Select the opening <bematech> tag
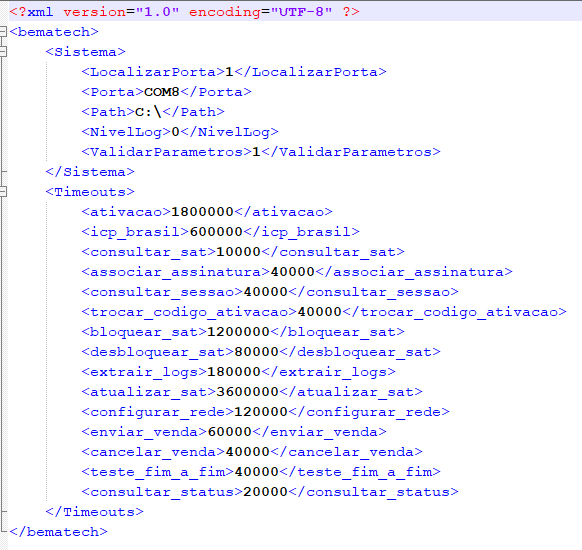 (x=54, y=32)
